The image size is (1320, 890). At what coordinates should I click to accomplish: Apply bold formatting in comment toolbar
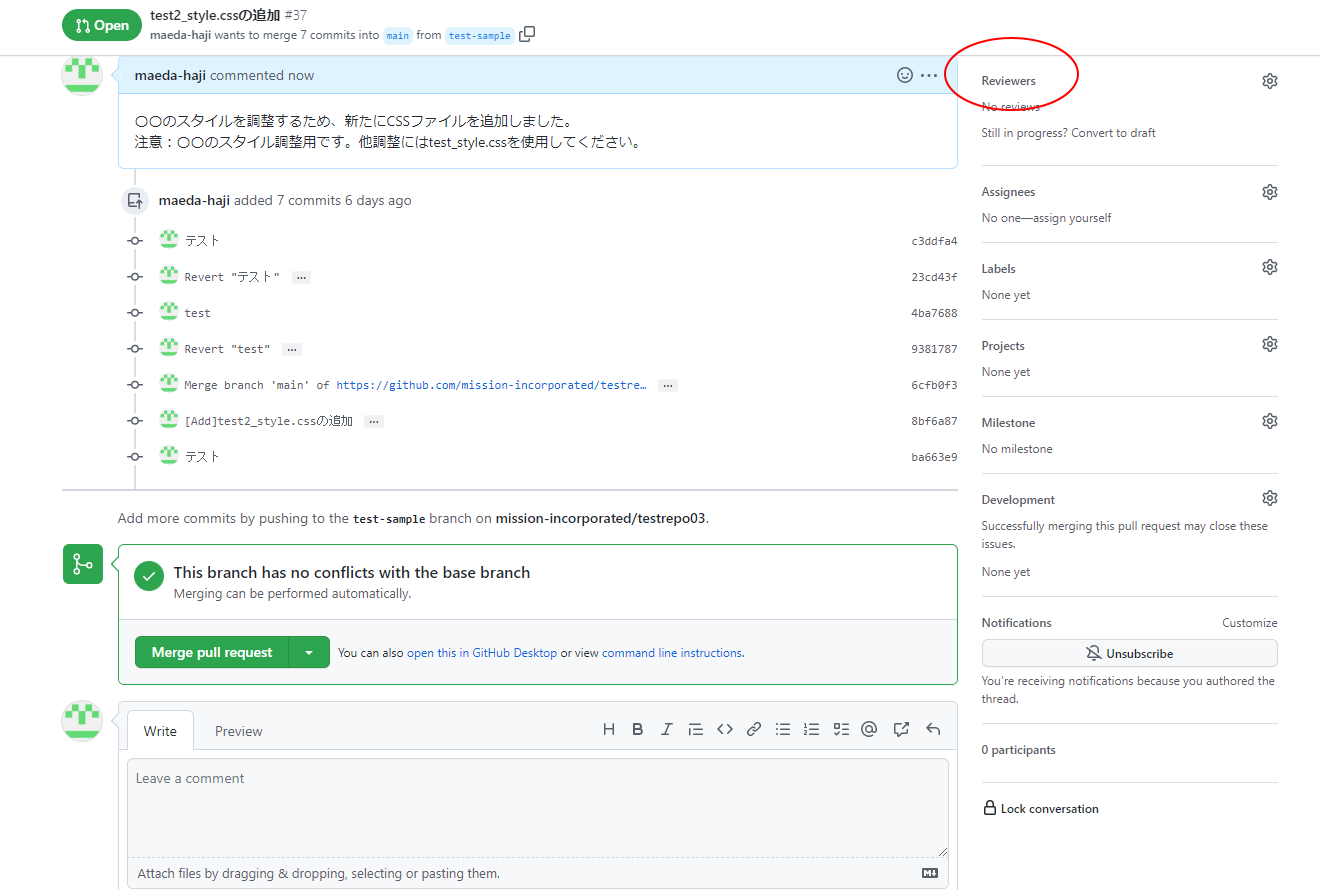point(637,730)
